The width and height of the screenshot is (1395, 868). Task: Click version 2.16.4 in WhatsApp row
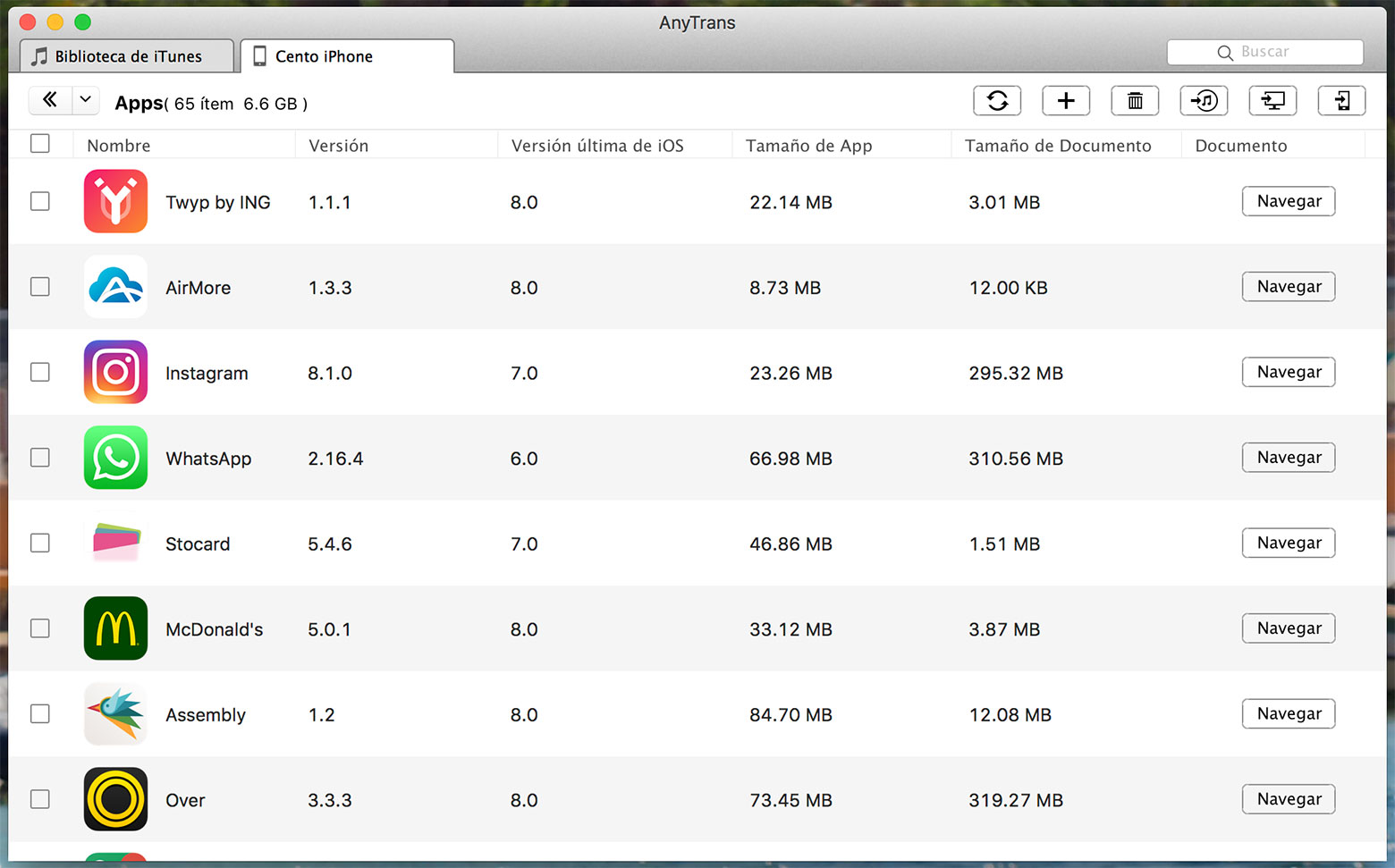point(335,459)
